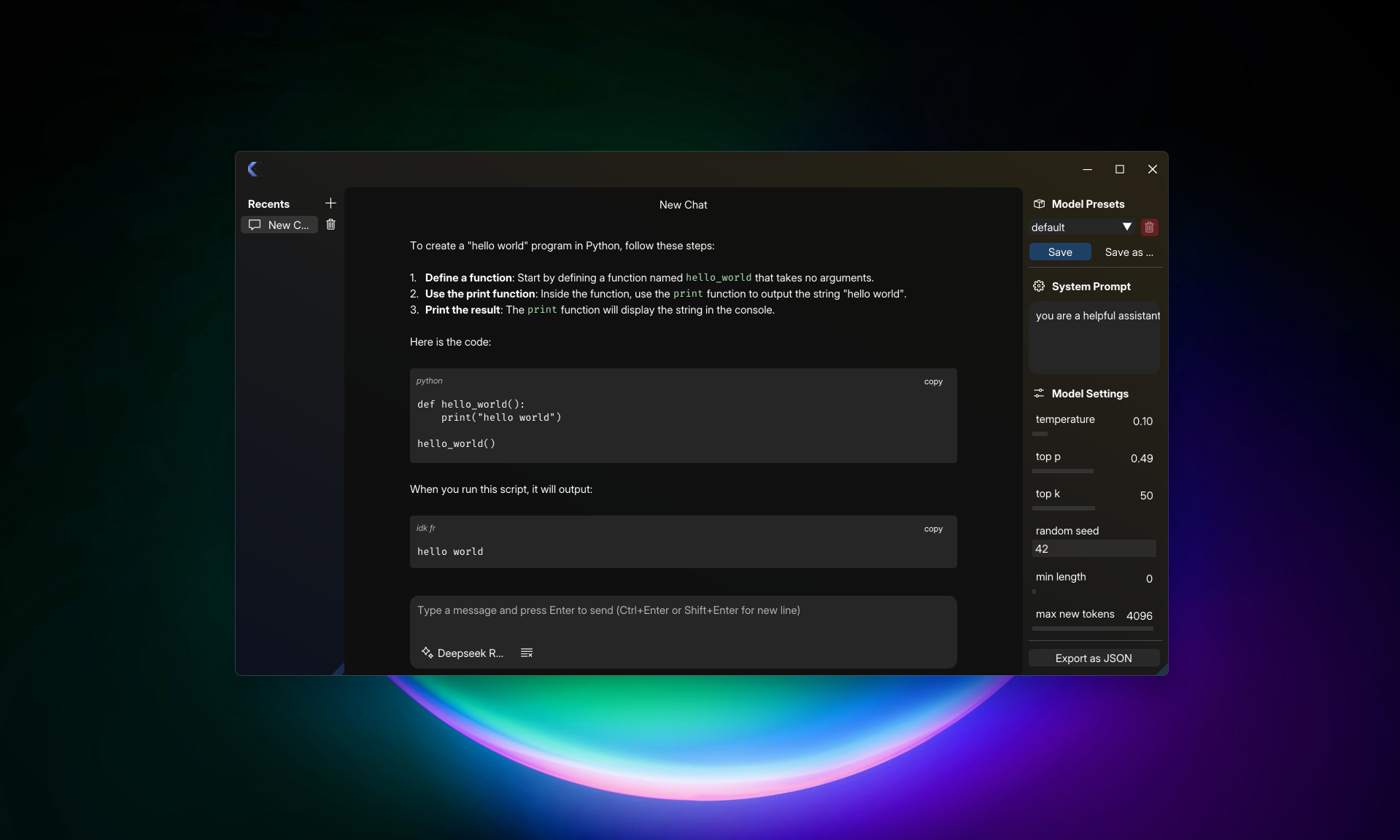This screenshot has height=840, width=1400.
Task: Open the New C... recent chat
Action: [279, 225]
